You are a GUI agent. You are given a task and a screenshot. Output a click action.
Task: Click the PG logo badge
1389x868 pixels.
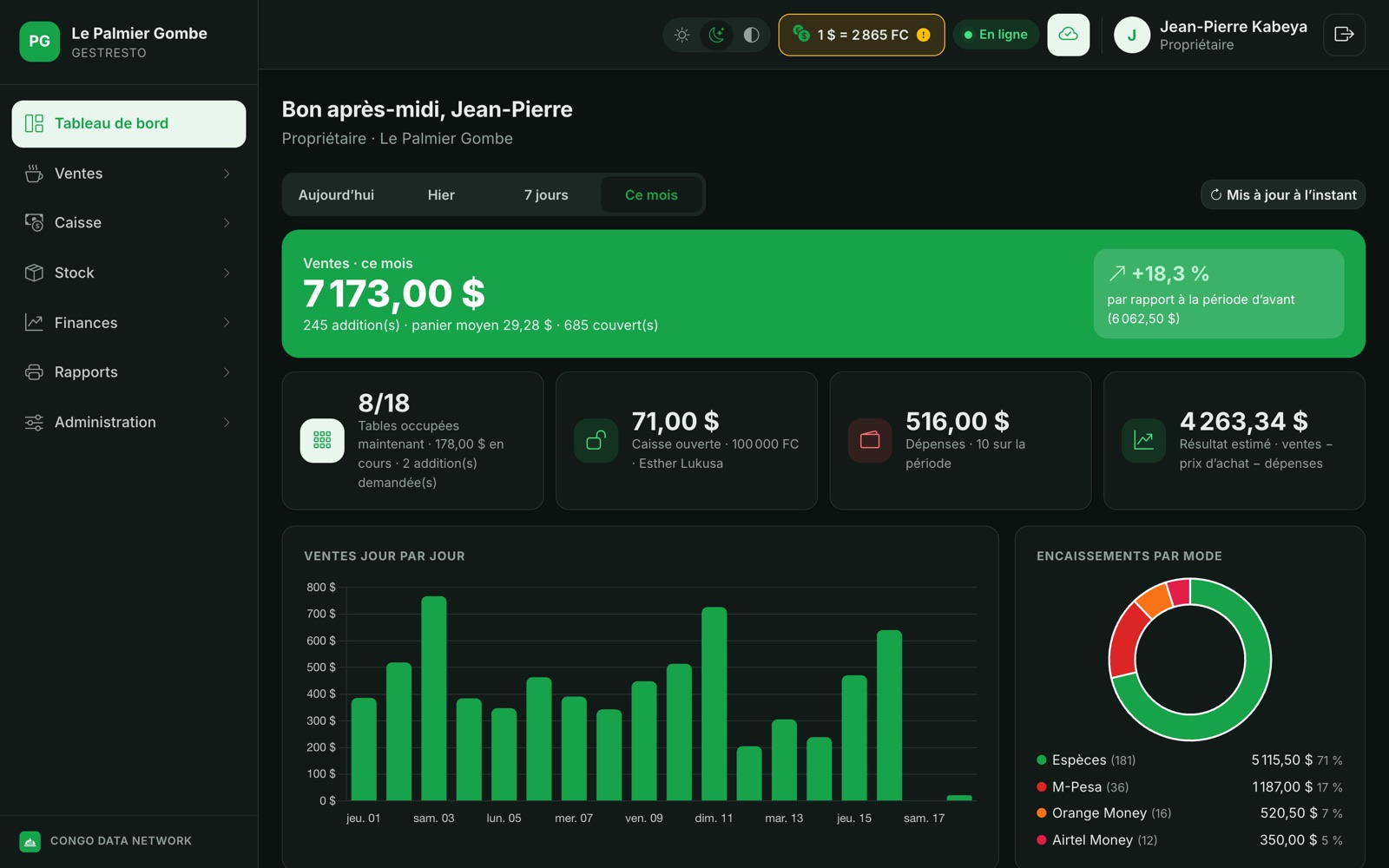pos(40,42)
